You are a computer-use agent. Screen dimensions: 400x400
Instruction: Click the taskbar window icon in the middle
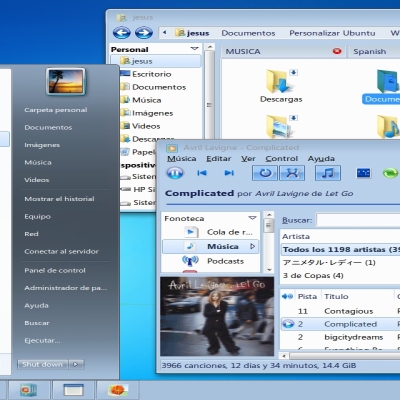tap(73, 390)
